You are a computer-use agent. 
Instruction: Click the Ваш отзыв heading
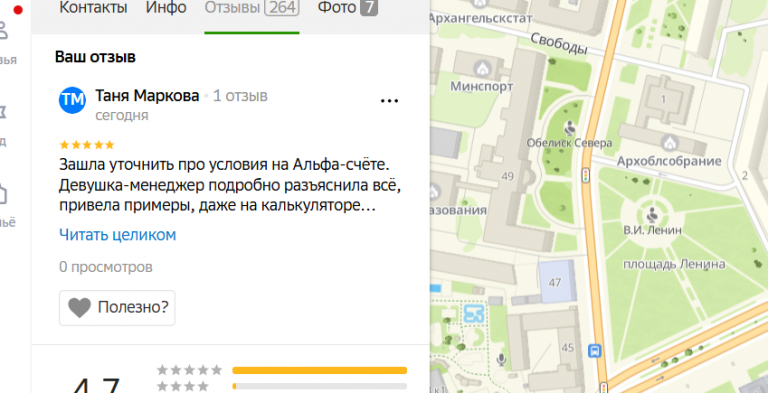click(x=95, y=57)
